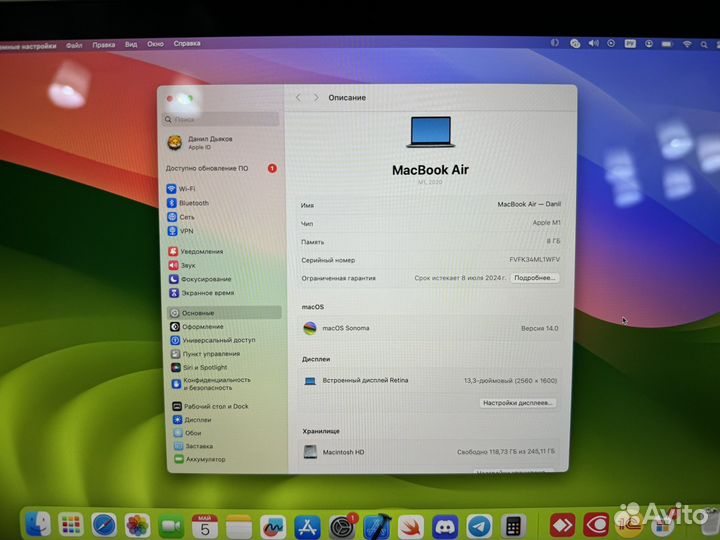Image resolution: width=720 pixels, height=540 pixels.
Task: Open Apple ID profile Данил Дьяков
Action: pyautogui.click(x=200, y=142)
